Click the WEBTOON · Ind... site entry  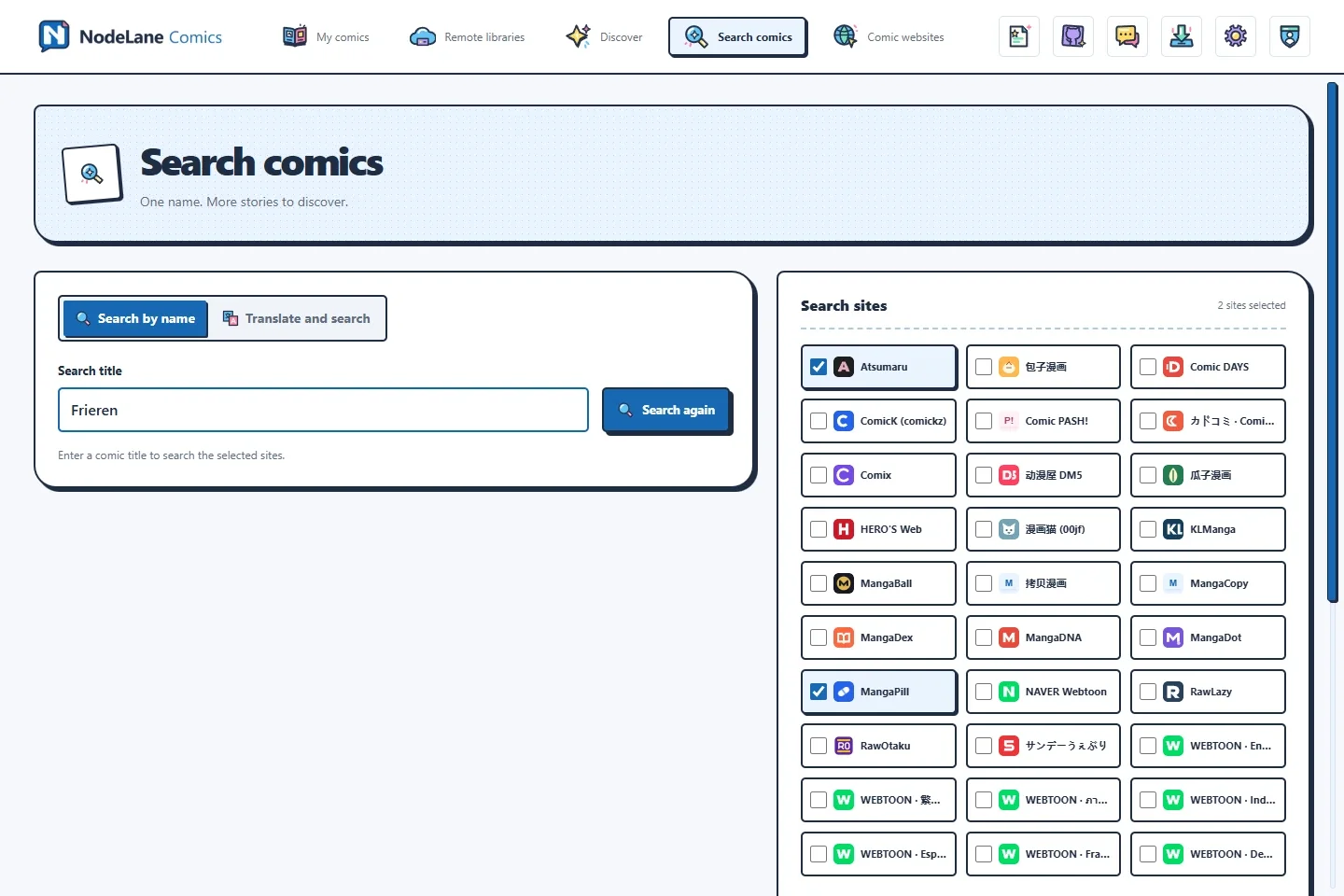[x=1208, y=800]
